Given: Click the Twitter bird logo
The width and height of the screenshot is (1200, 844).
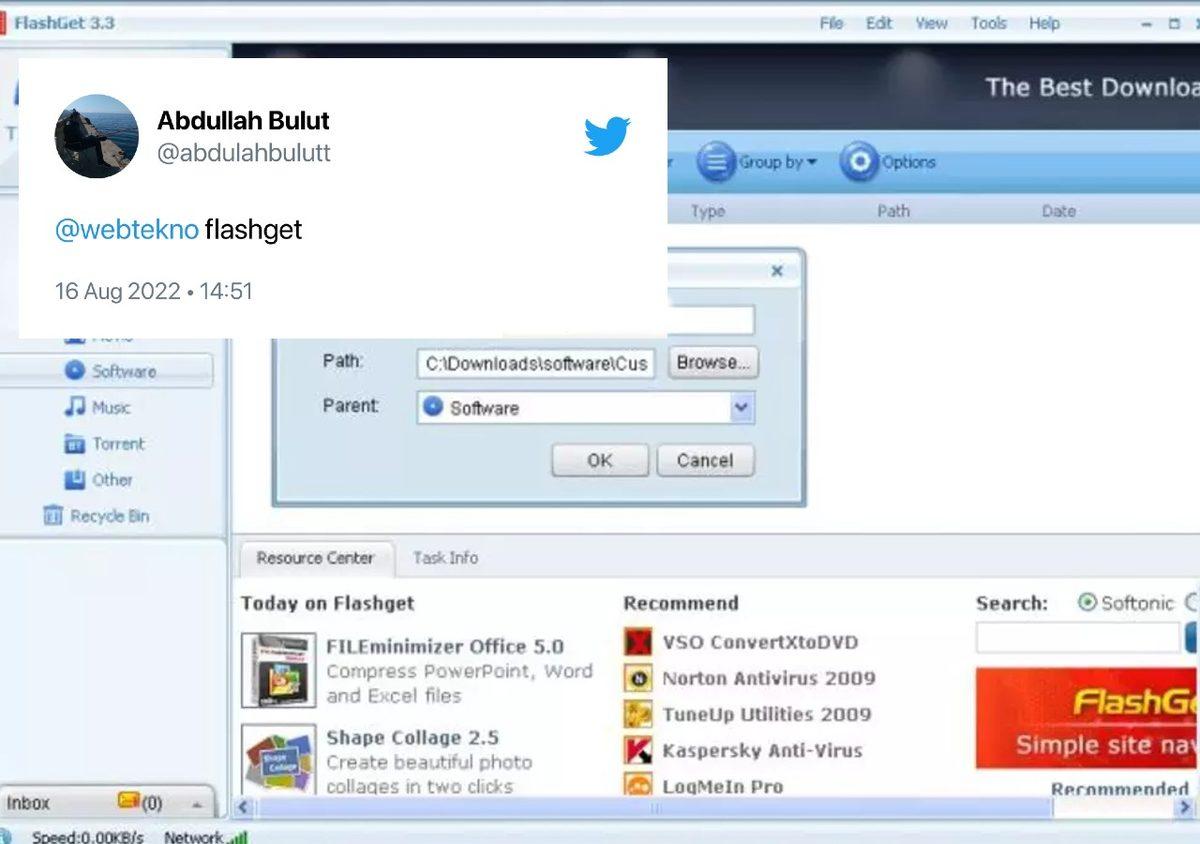Looking at the screenshot, I should point(607,136).
